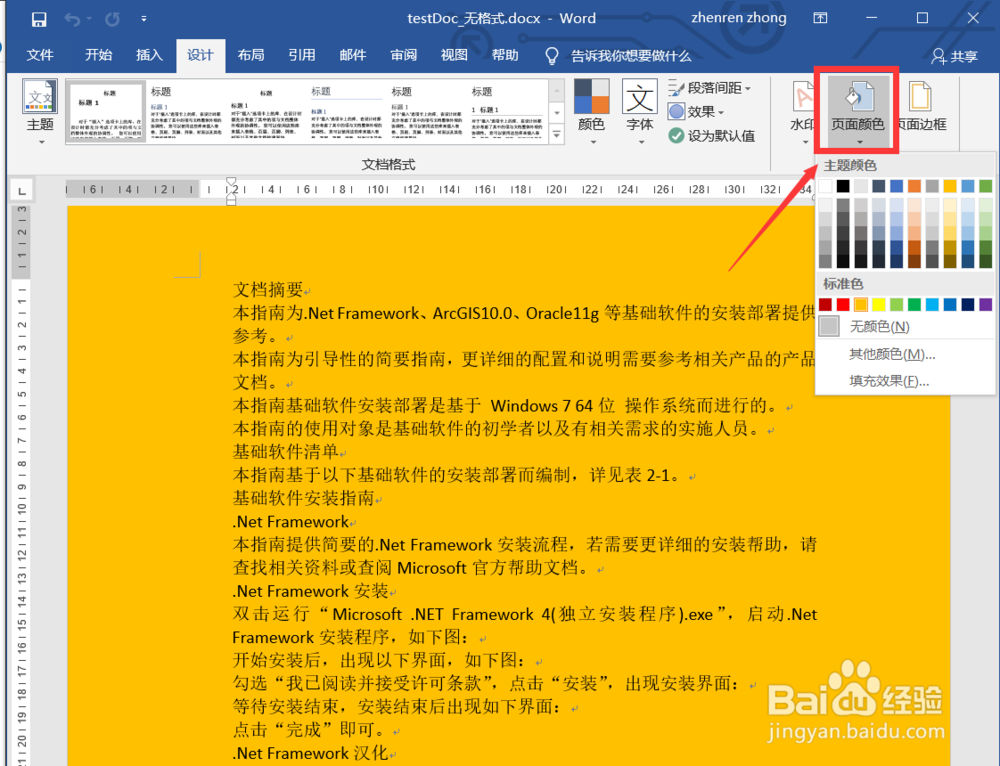Pick standard yellow color swatch
The width and height of the screenshot is (1000, 766).
coord(879,304)
